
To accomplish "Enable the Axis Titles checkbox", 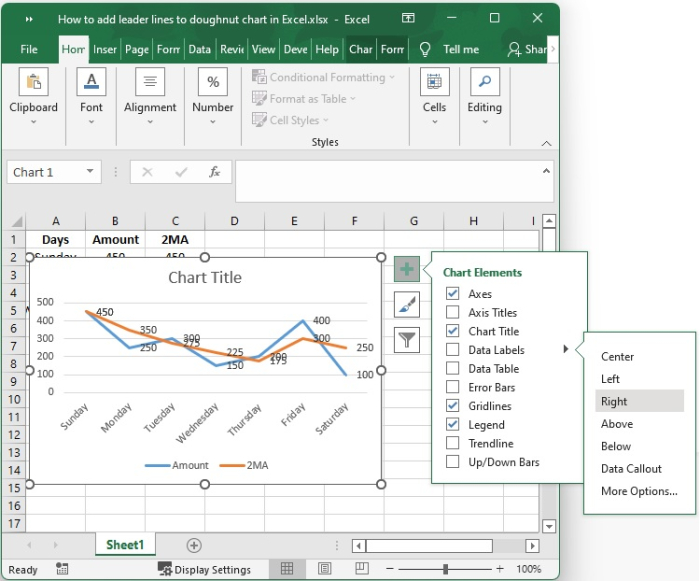I will click(x=452, y=312).
